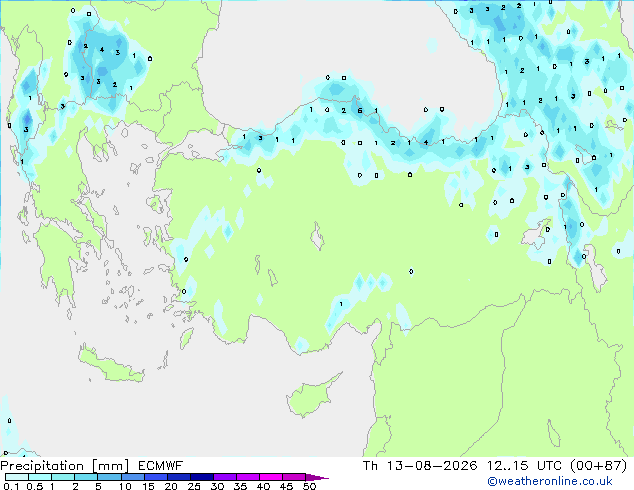Click the 'ECMWF' model label
This screenshot has height=490, width=634.
point(161,466)
